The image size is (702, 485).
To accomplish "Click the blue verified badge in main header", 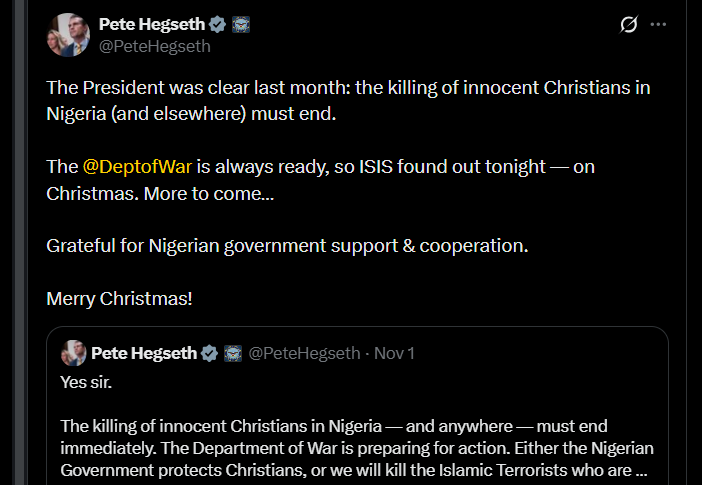I will click(217, 24).
